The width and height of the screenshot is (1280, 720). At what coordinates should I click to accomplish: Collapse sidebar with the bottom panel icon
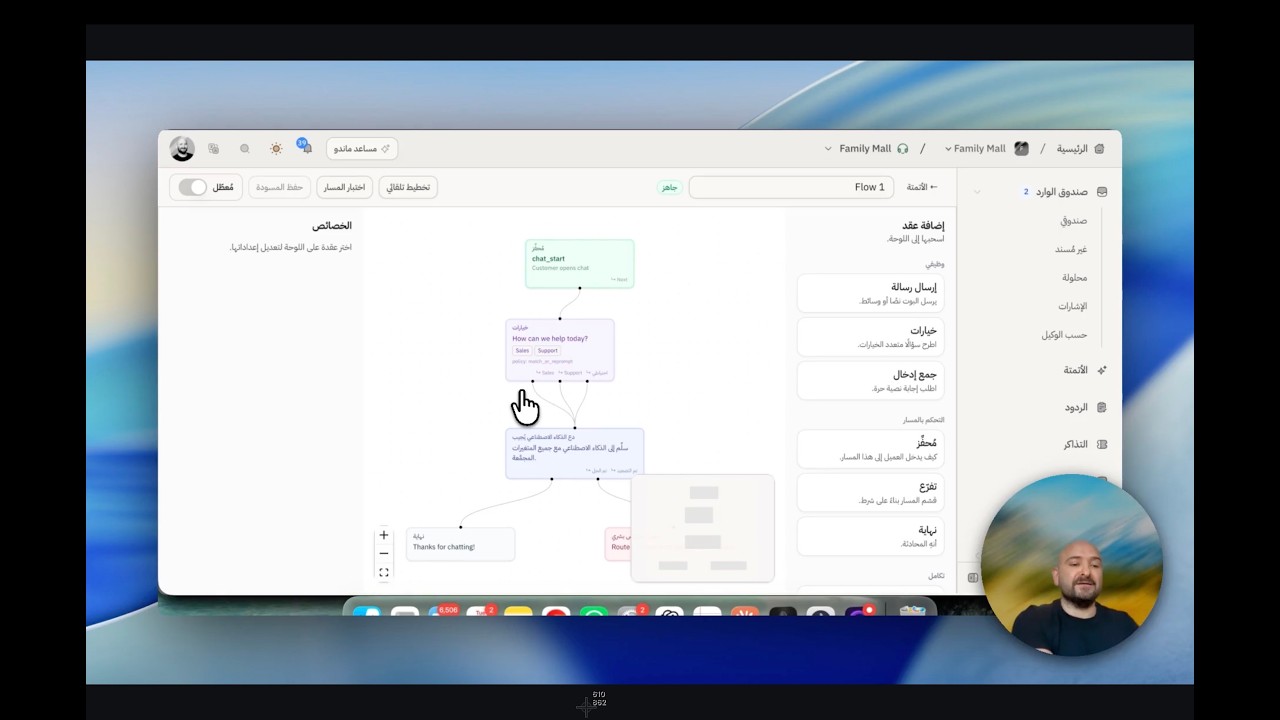[973, 577]
